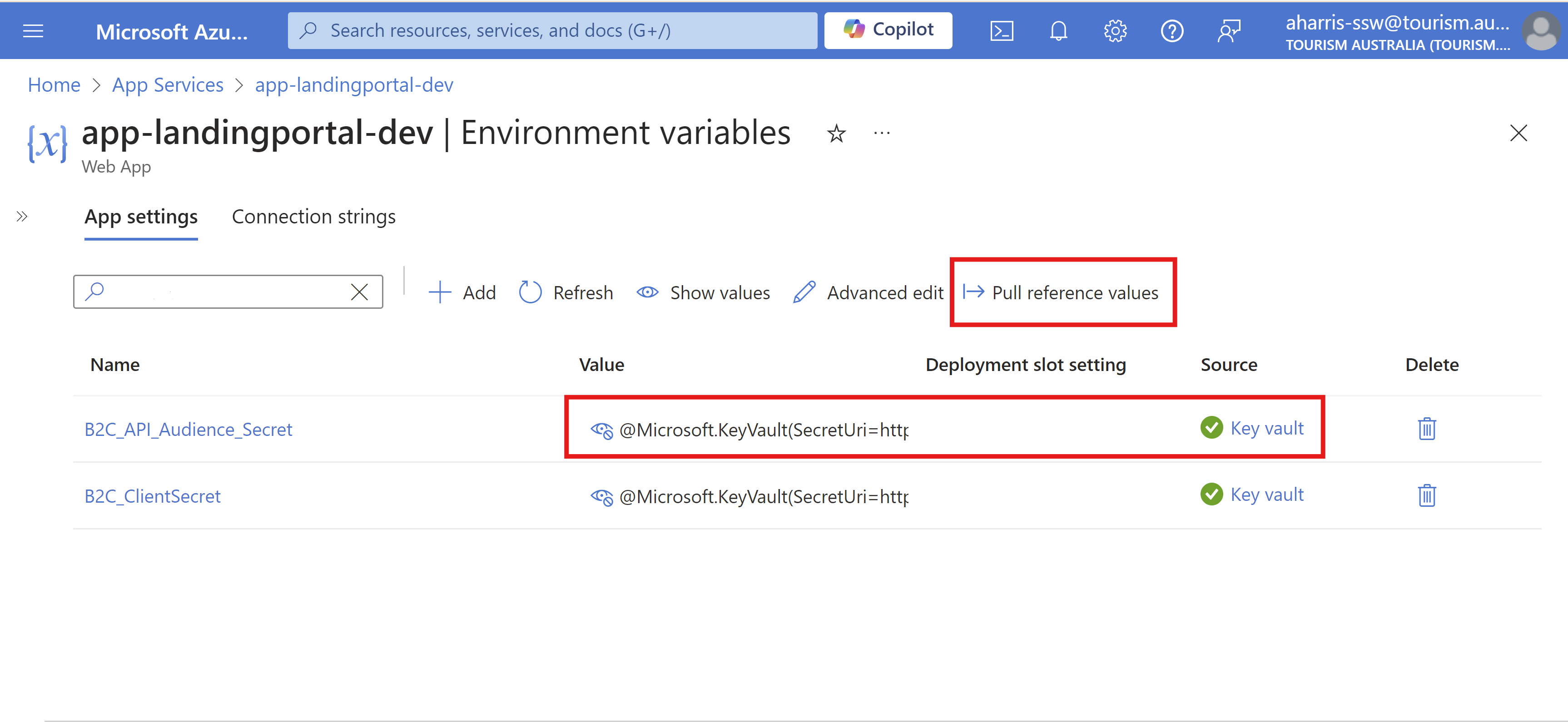Favorite this page with the star
This screenshot has height=722, width=1568.
836,133
